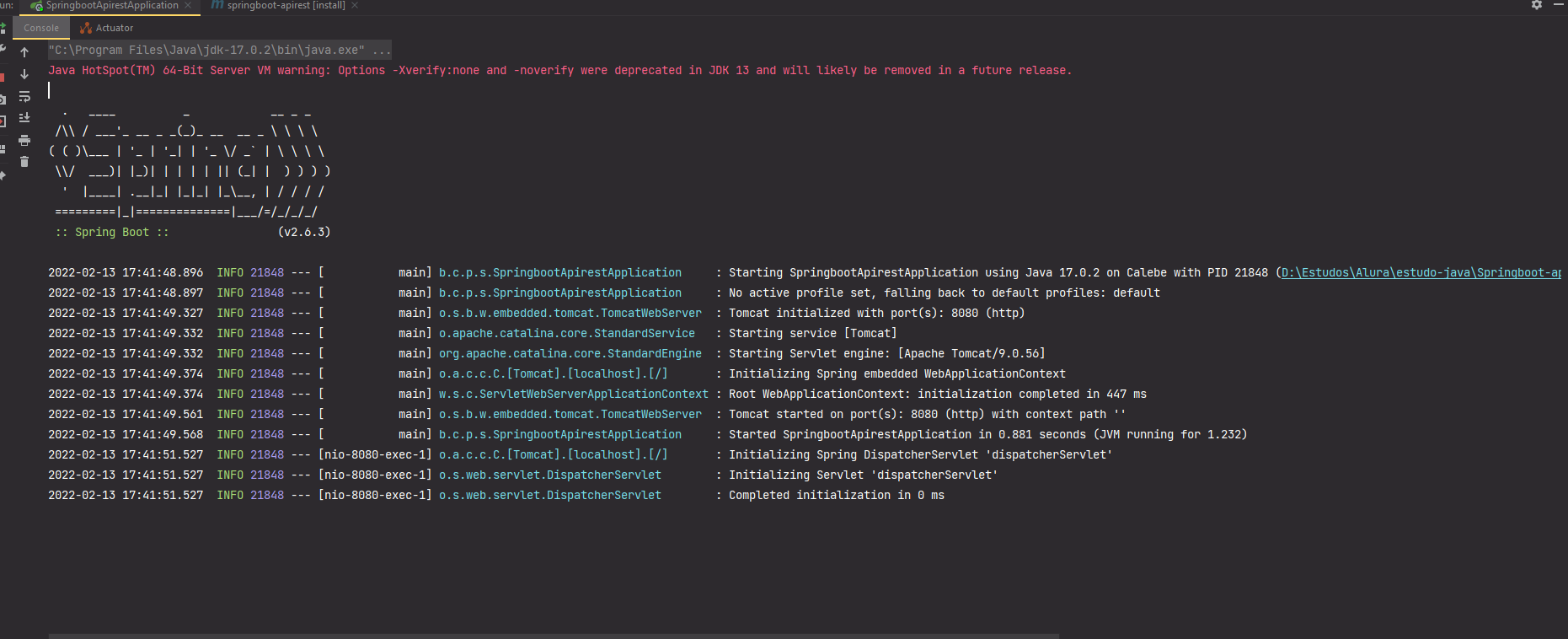Click "Initializing Spring DispatcherServlet 'dispatcherServlet'" message

point(921,454)
